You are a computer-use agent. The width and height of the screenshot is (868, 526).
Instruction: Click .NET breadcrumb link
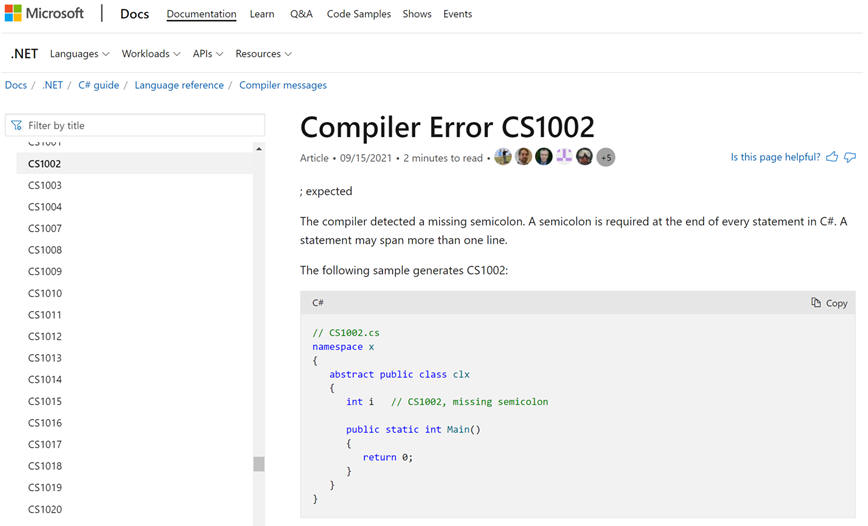click(x=53, y=85)
